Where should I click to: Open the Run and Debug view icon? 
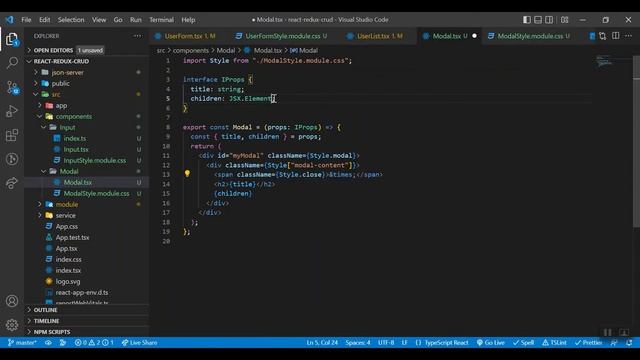(x=12, y=111)
